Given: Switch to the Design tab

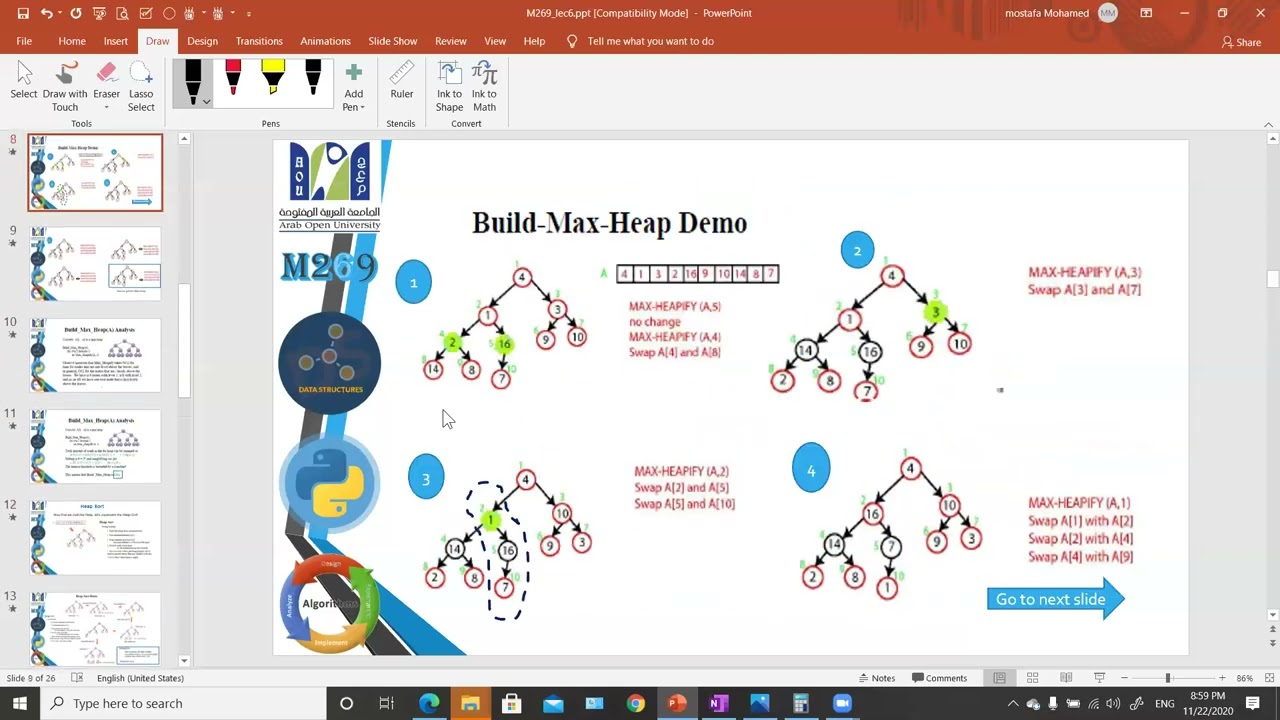Looking at the screenshot, I should [x=202, y=41].
